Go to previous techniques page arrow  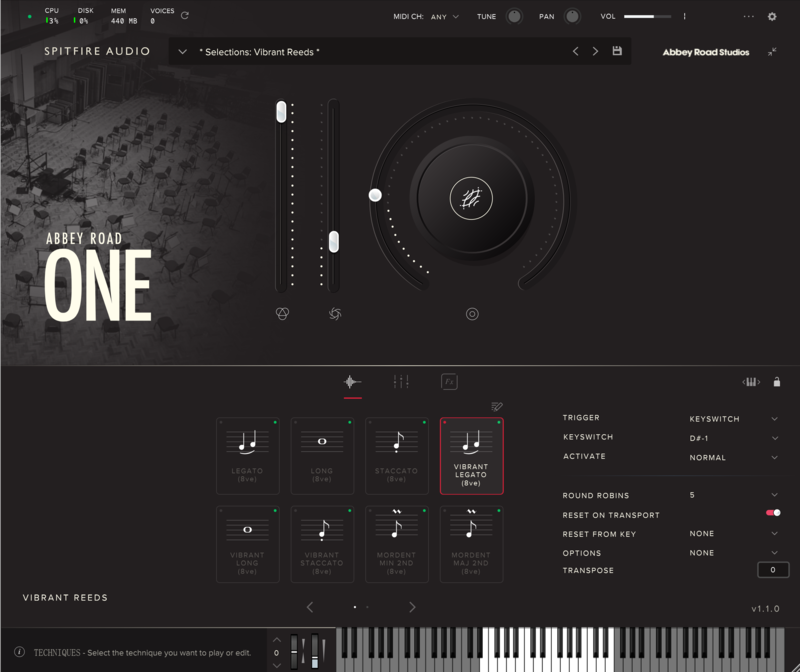pyautogui.click(x=310, y=607)
